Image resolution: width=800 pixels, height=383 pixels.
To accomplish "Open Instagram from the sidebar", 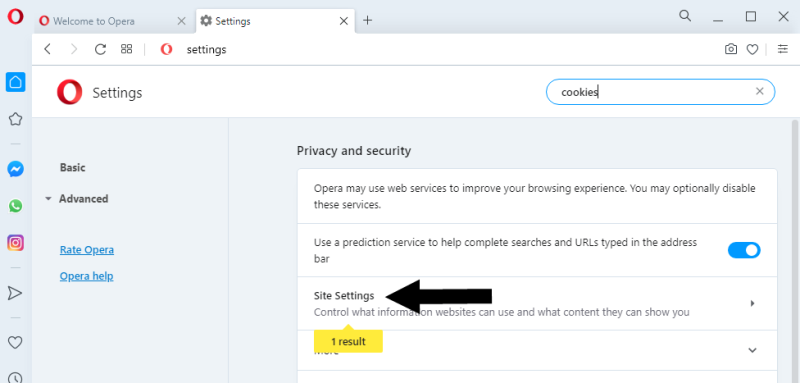I will click(15, 243).
